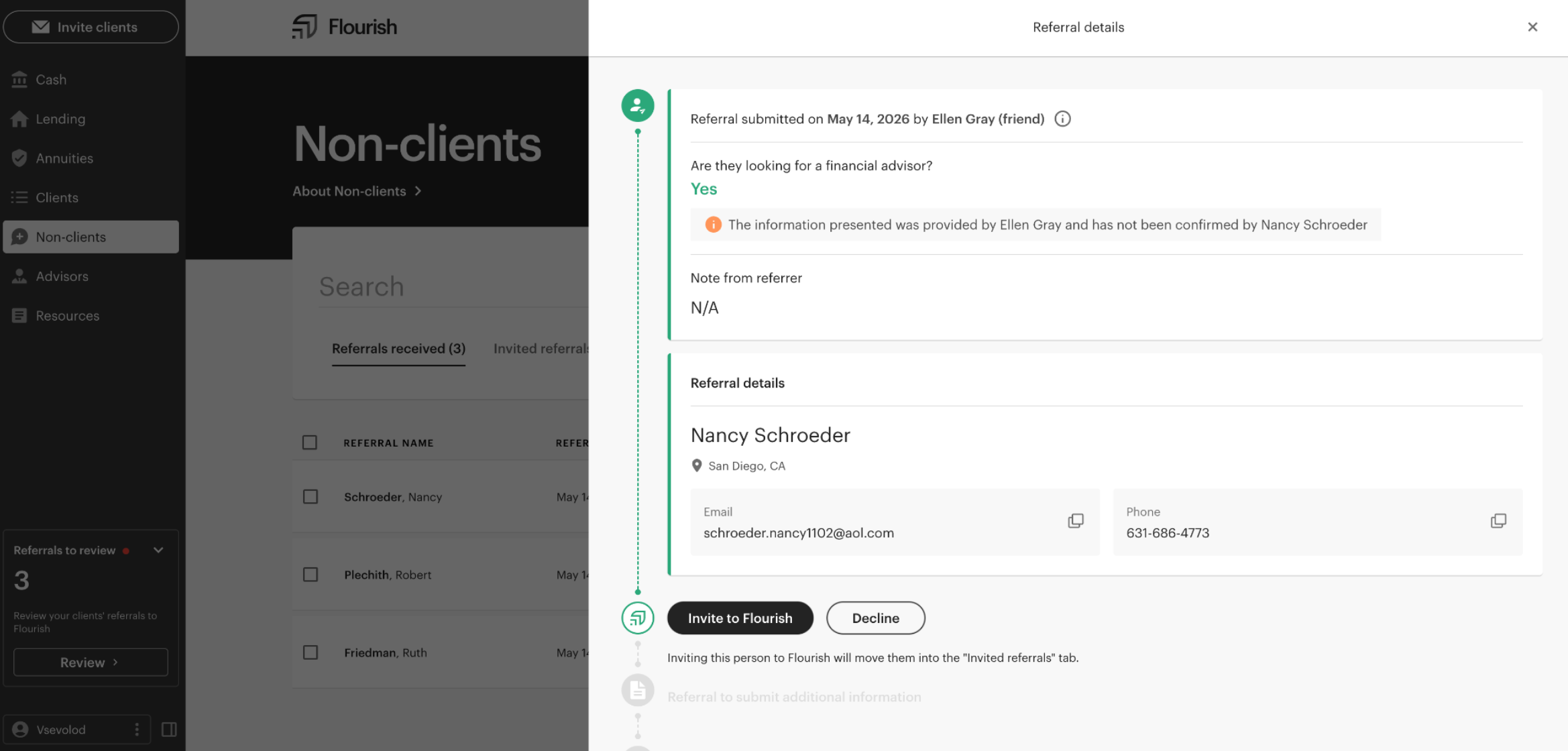Image resolution: width=1568 pixels, height=751 pixels.
Task: Open Annuities from the sidebar
Action: pos(91,158)
